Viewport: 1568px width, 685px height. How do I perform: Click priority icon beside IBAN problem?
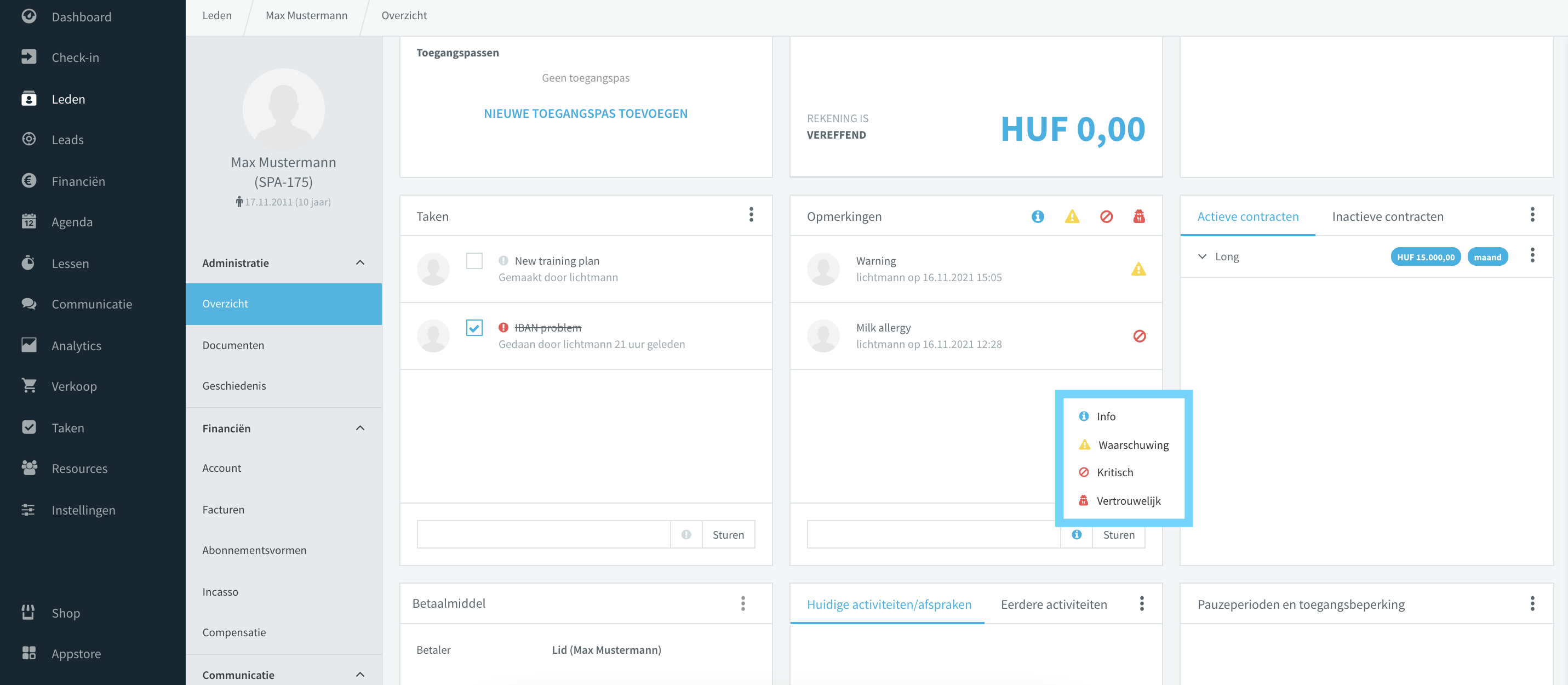tap(503, 328)
